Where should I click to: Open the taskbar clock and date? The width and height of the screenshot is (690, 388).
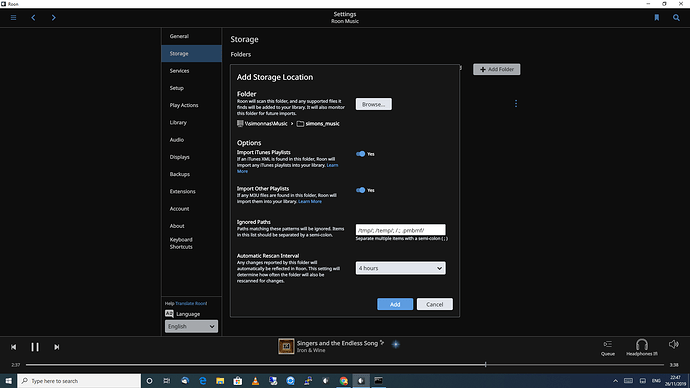pos(675,381)
